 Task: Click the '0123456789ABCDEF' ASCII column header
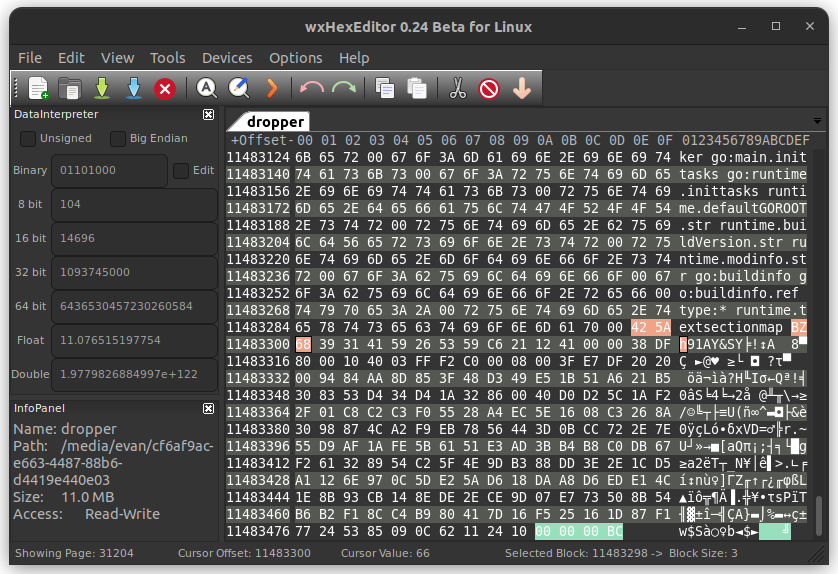click(746, 140)
